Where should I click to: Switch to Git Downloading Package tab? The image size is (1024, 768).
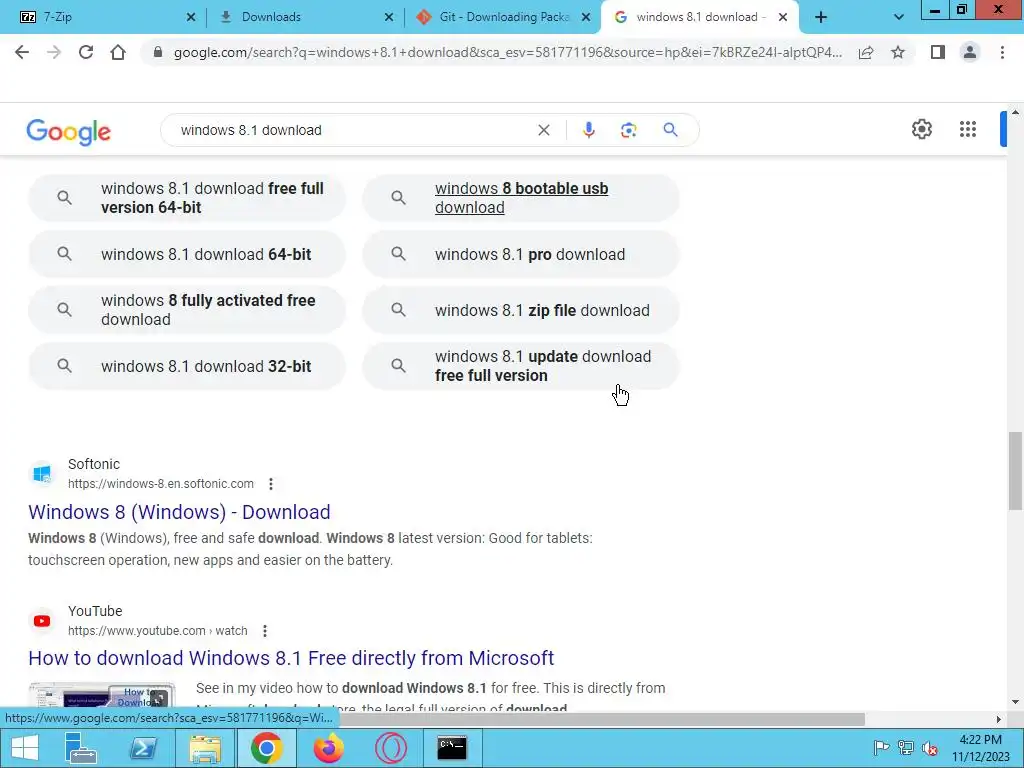tap(502, 17)
